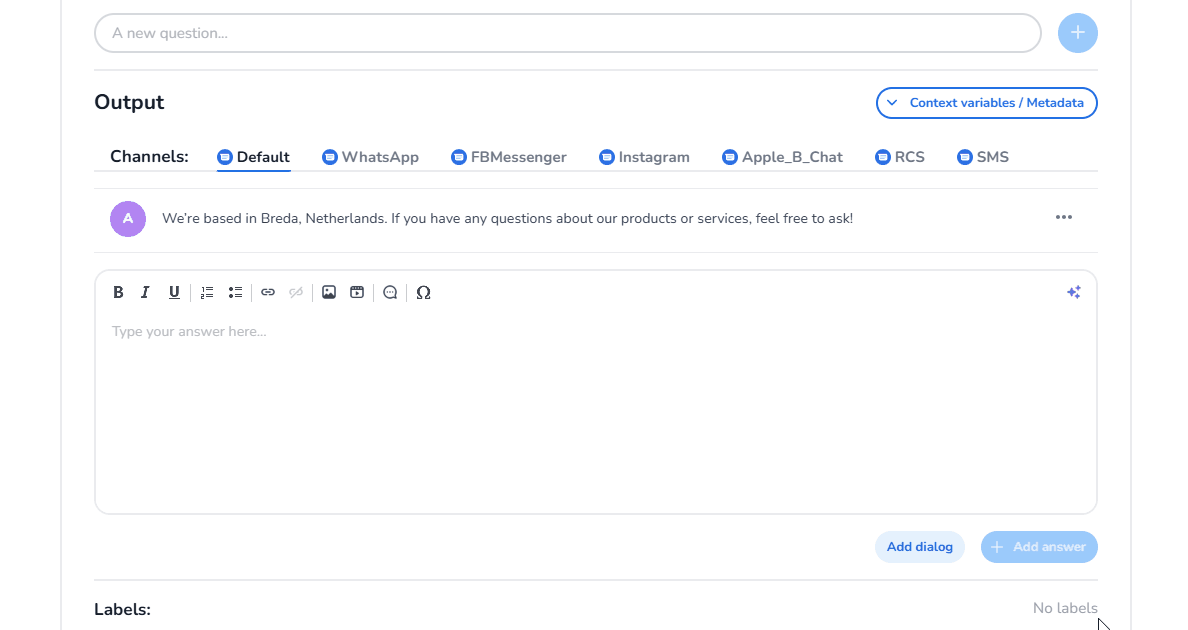Toggle bold formatting in the answer editor
1188x630 pixels.
pos(118,292)
